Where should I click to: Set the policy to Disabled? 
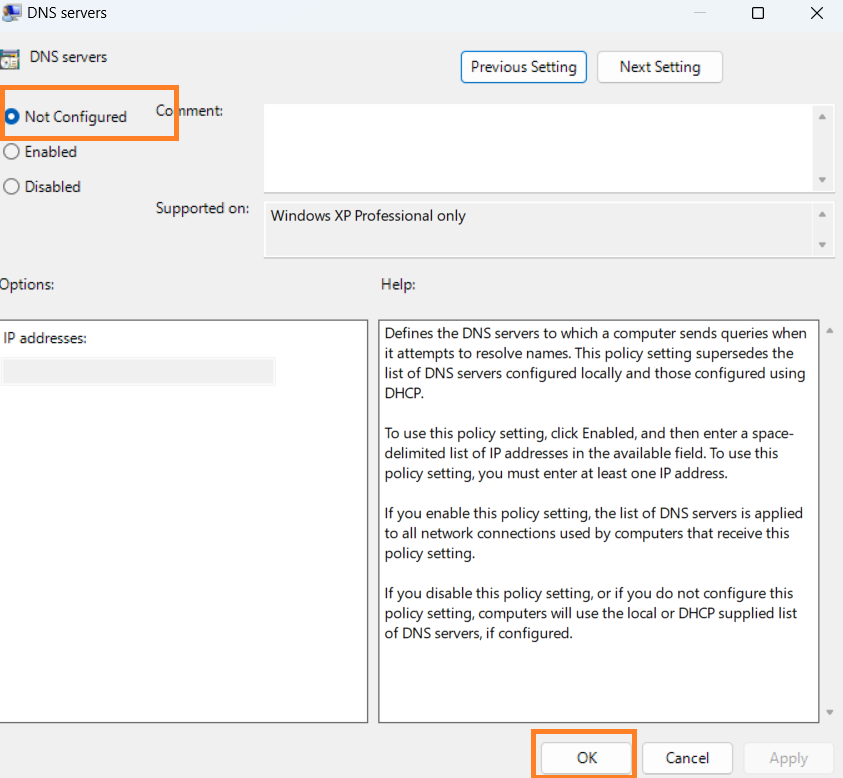pyautogui.click(x=12, y=187)
